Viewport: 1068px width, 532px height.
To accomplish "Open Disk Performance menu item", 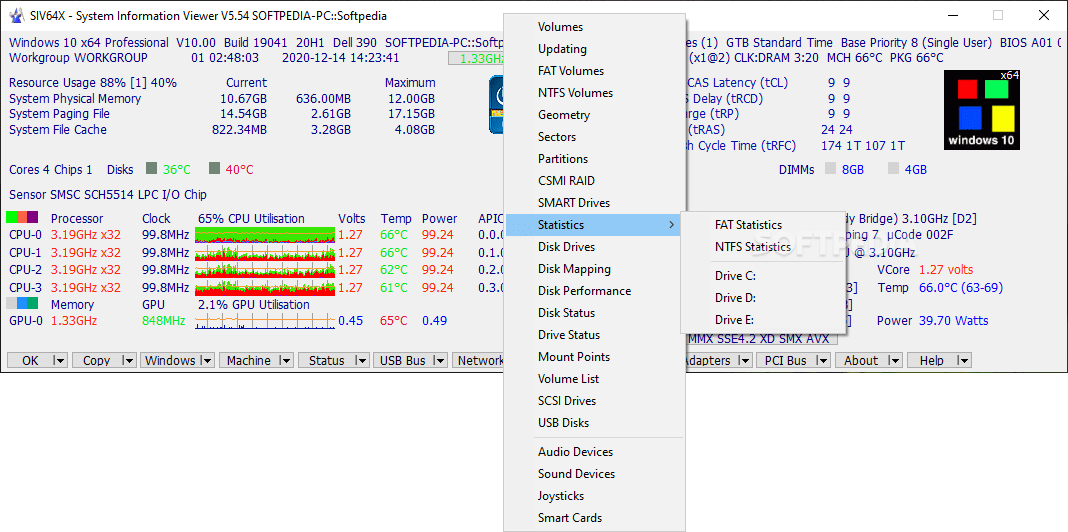I will (593, 291).
